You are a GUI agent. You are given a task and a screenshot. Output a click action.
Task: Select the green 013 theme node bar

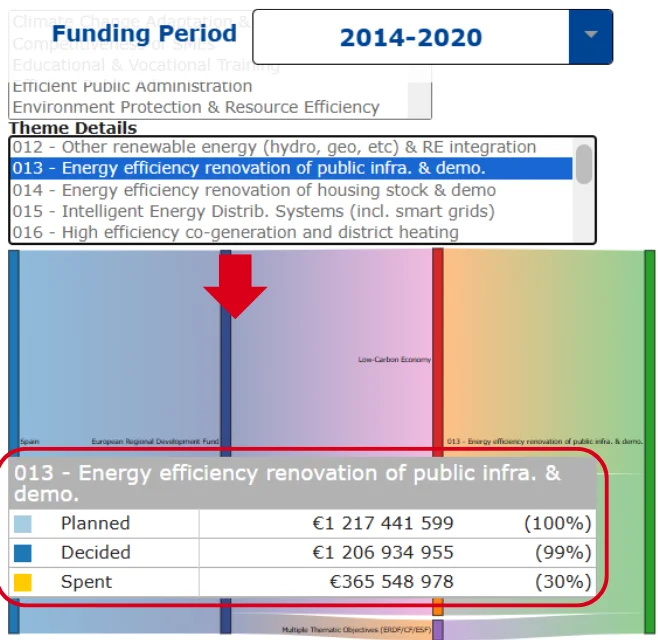pos(649,400)
